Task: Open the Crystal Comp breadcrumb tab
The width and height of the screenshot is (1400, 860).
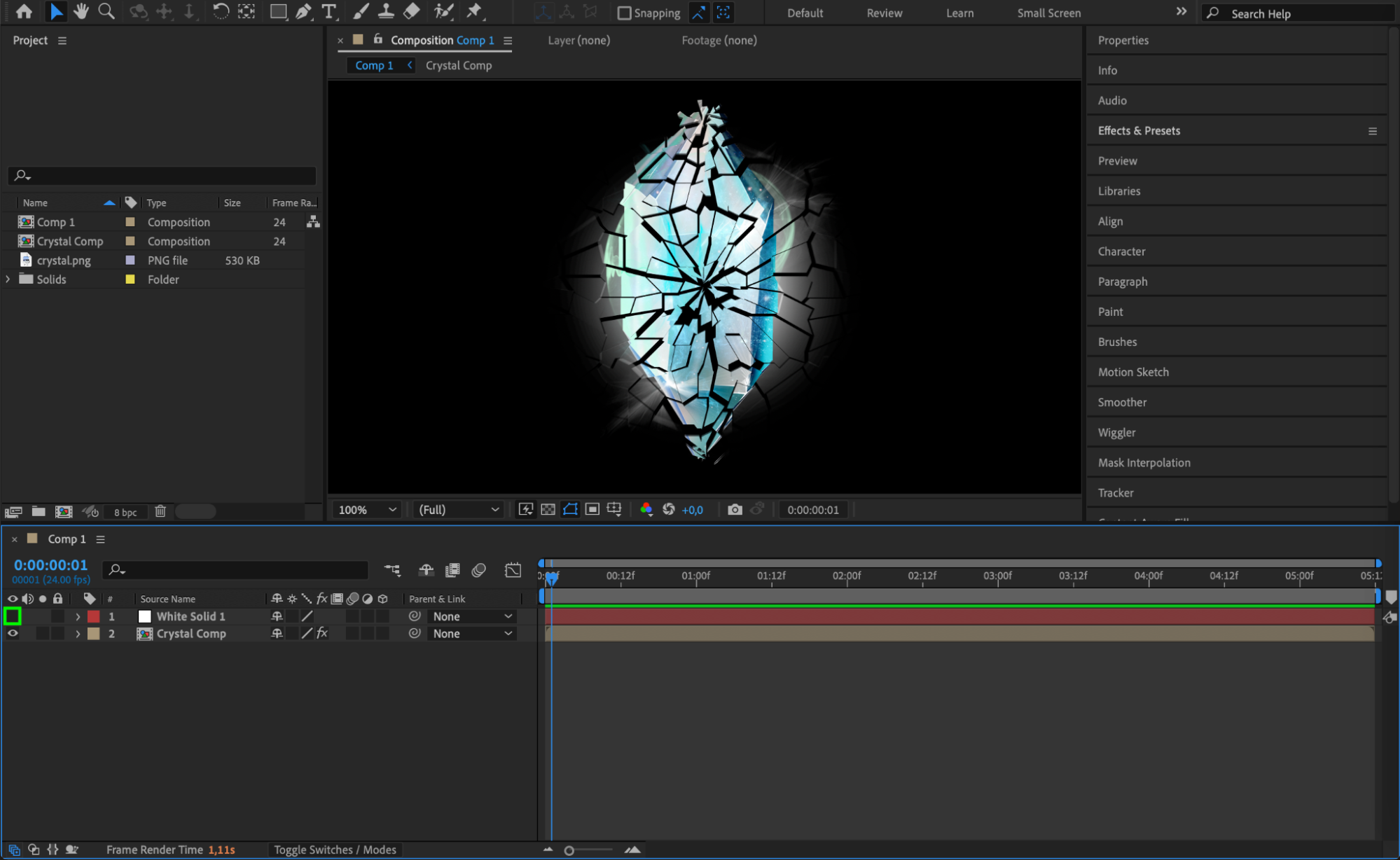Action: click(x=459, y=65)
